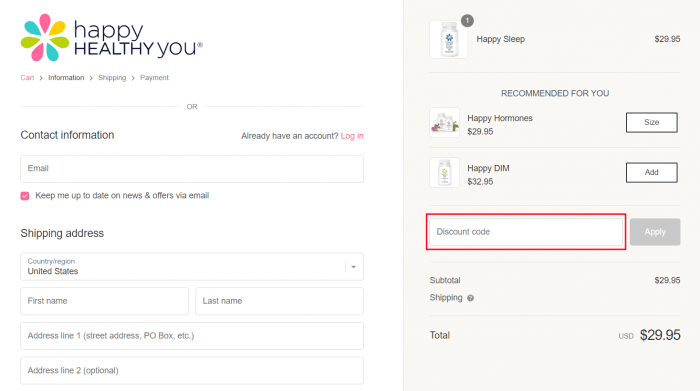Focus the Discount code field

[526, 232]
